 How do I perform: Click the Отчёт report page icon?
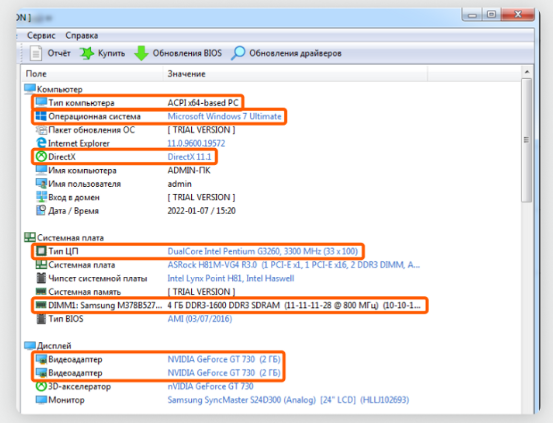pyautogui.click(x=36, y=53)
